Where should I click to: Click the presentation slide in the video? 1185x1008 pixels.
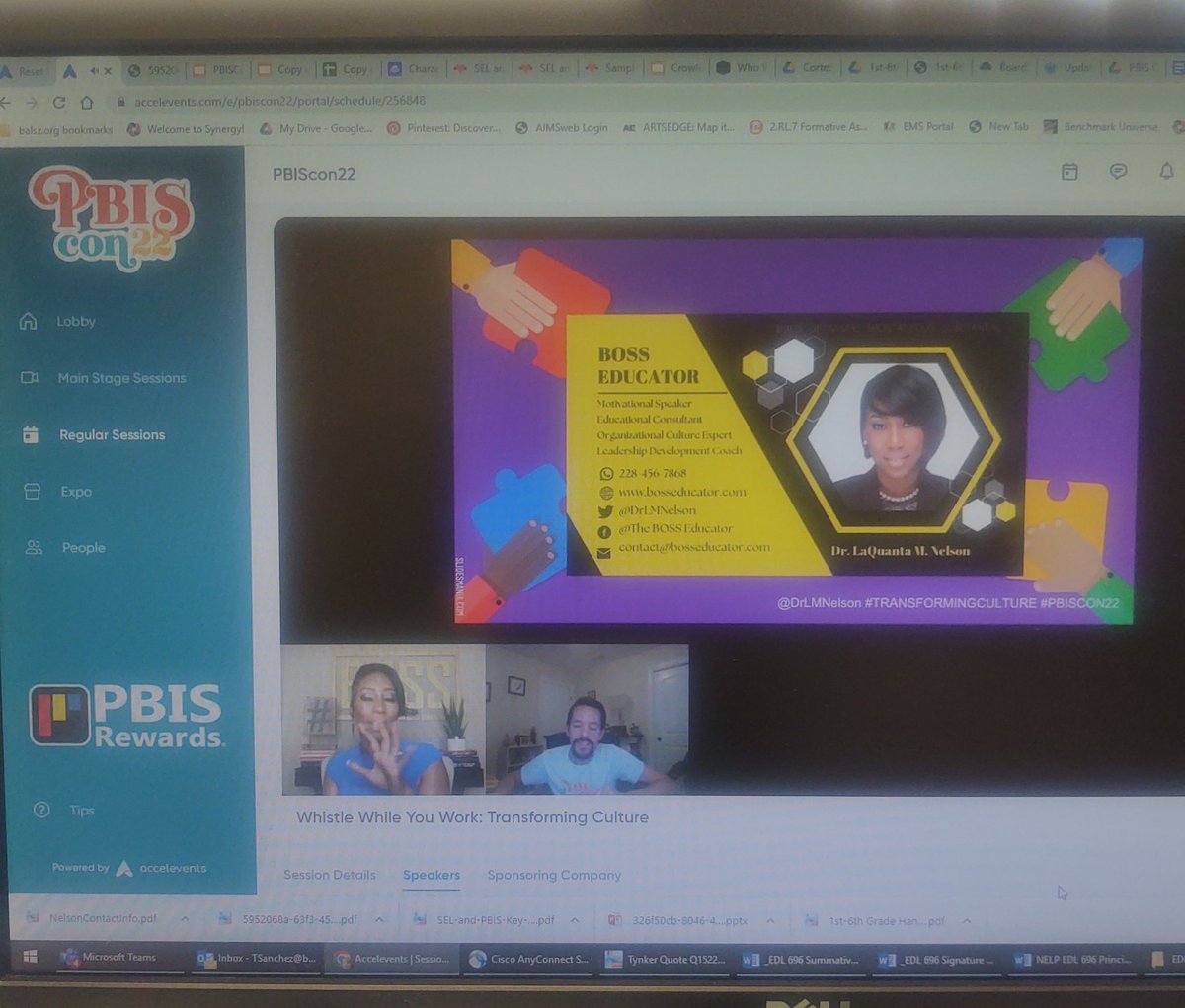(x=796, y=429)
